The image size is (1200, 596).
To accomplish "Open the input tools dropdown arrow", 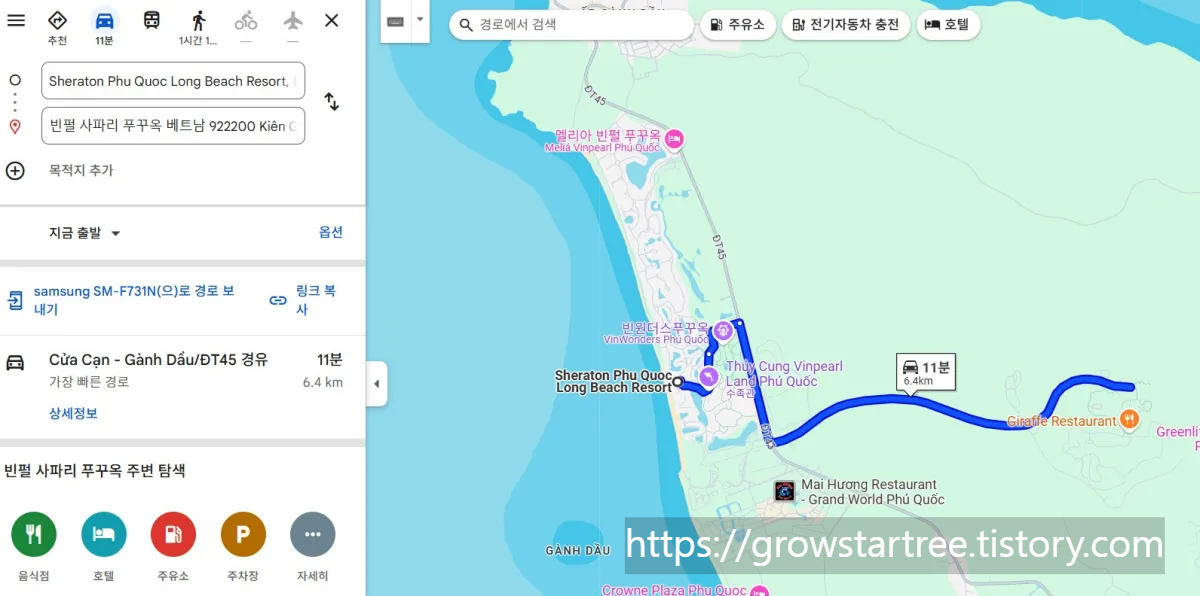I will pyautogui.click(x=420, y=20).
